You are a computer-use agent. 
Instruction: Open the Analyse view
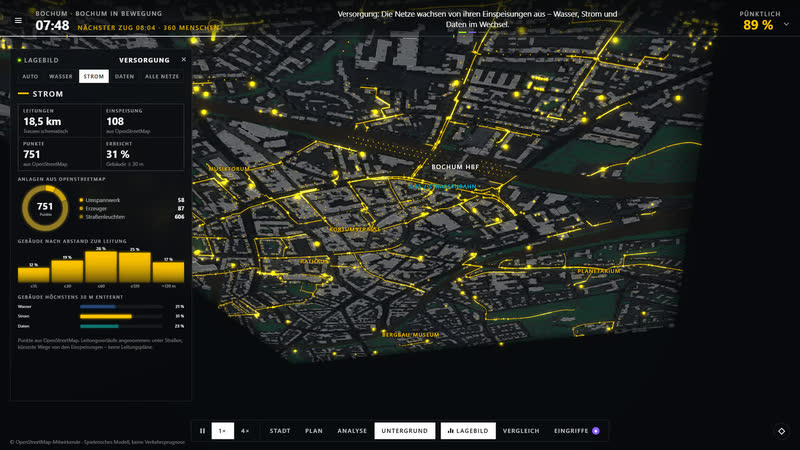click(x=352, y=431)
